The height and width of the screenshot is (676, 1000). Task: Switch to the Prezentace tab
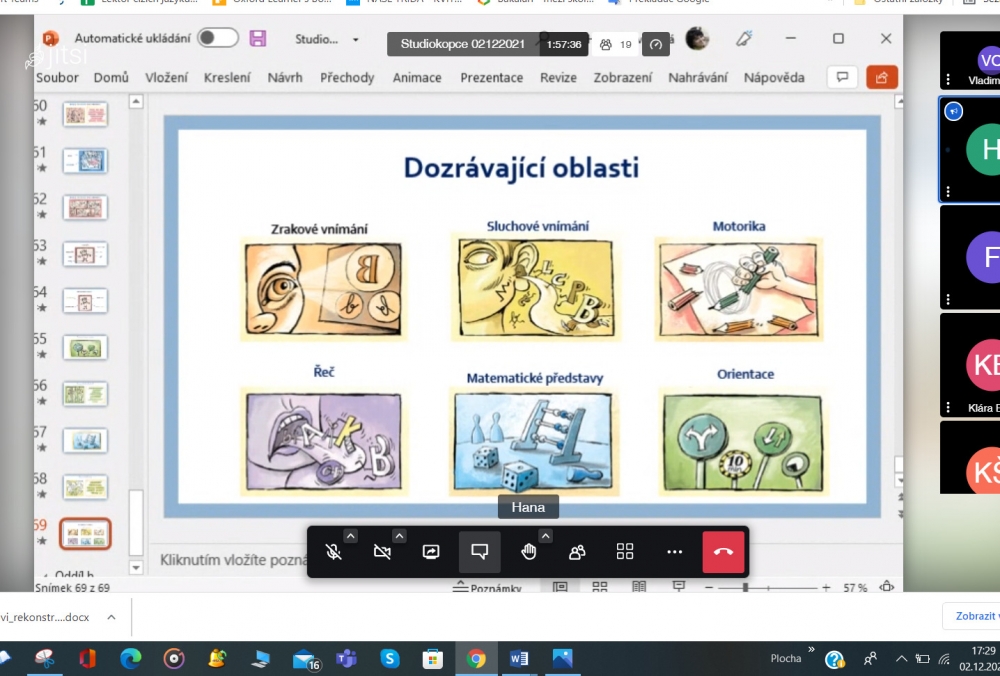(x=492, y=78)
